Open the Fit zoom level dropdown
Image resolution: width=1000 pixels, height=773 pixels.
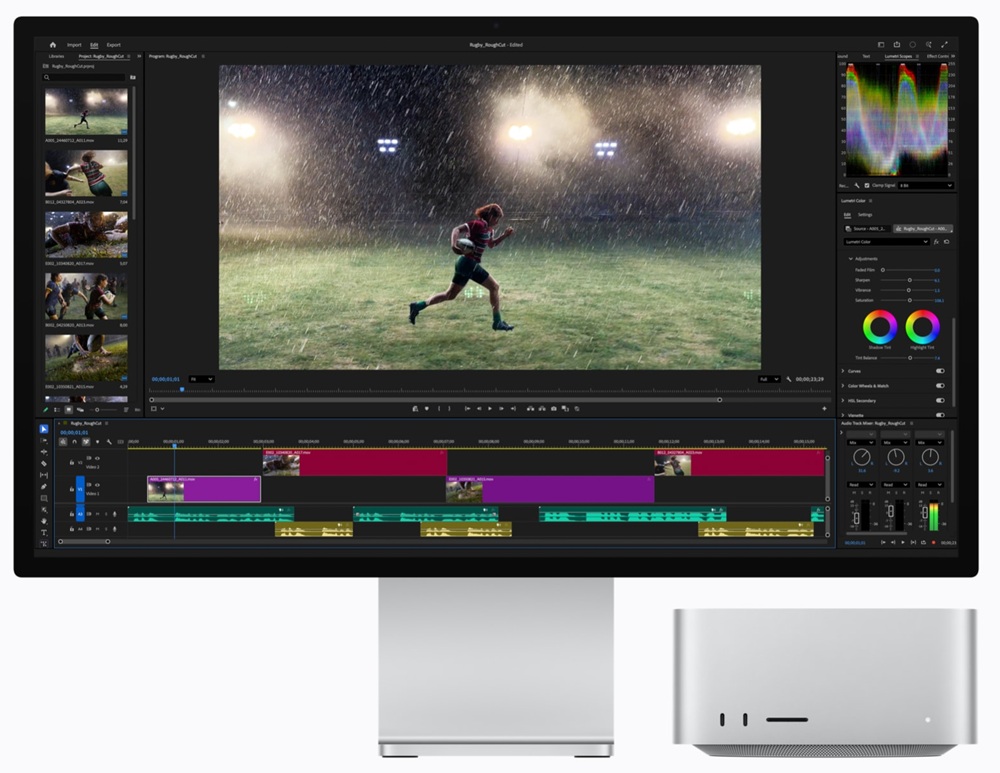point(202,379)
